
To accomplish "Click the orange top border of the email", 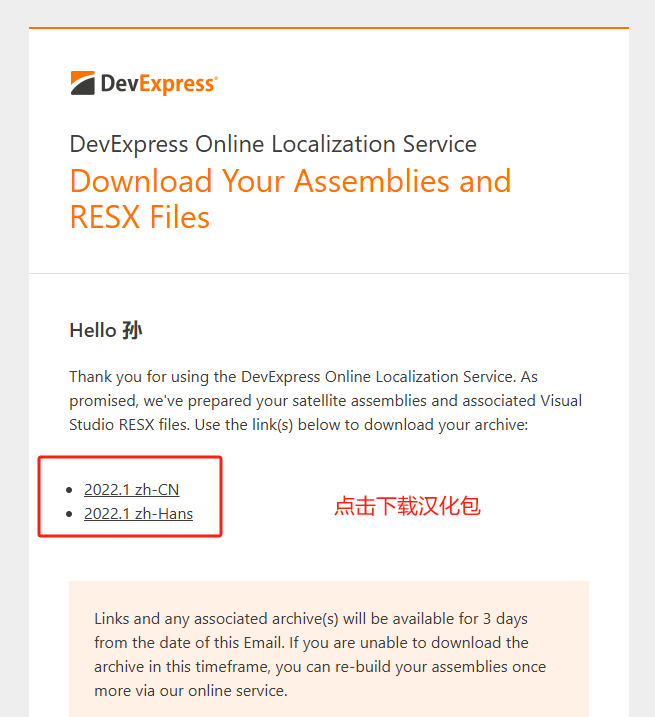I will click(328, 28).
